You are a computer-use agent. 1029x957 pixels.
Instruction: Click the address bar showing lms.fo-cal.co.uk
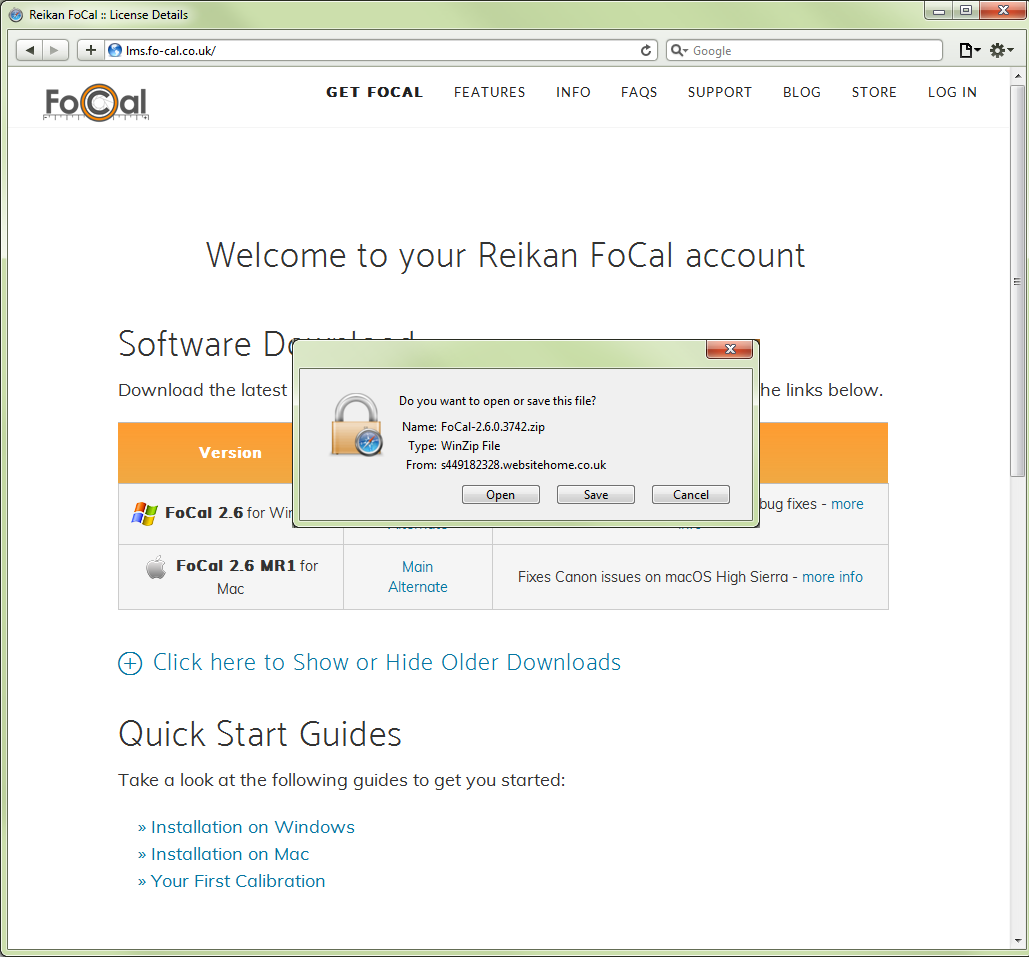pyautogui.click(x=381, y=50)
